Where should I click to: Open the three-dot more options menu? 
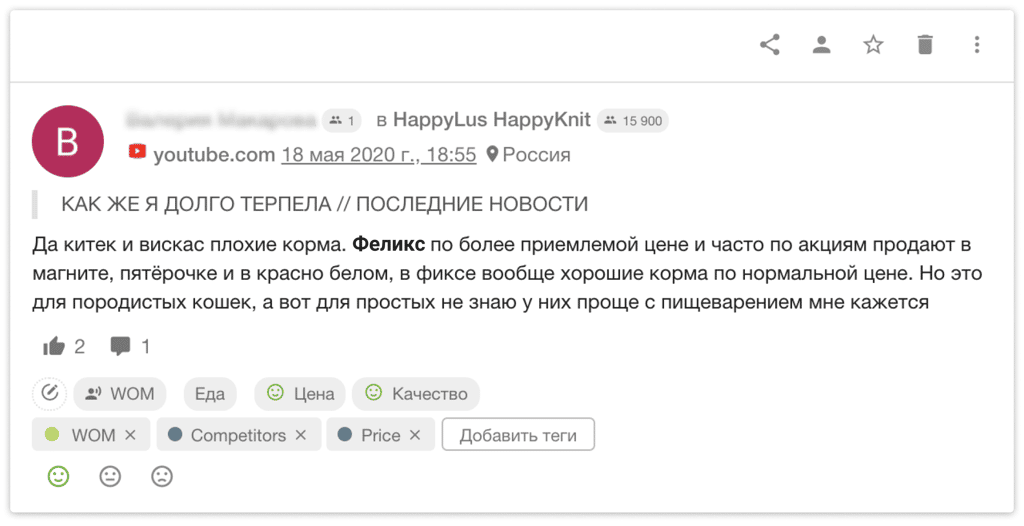click(977, 44)
